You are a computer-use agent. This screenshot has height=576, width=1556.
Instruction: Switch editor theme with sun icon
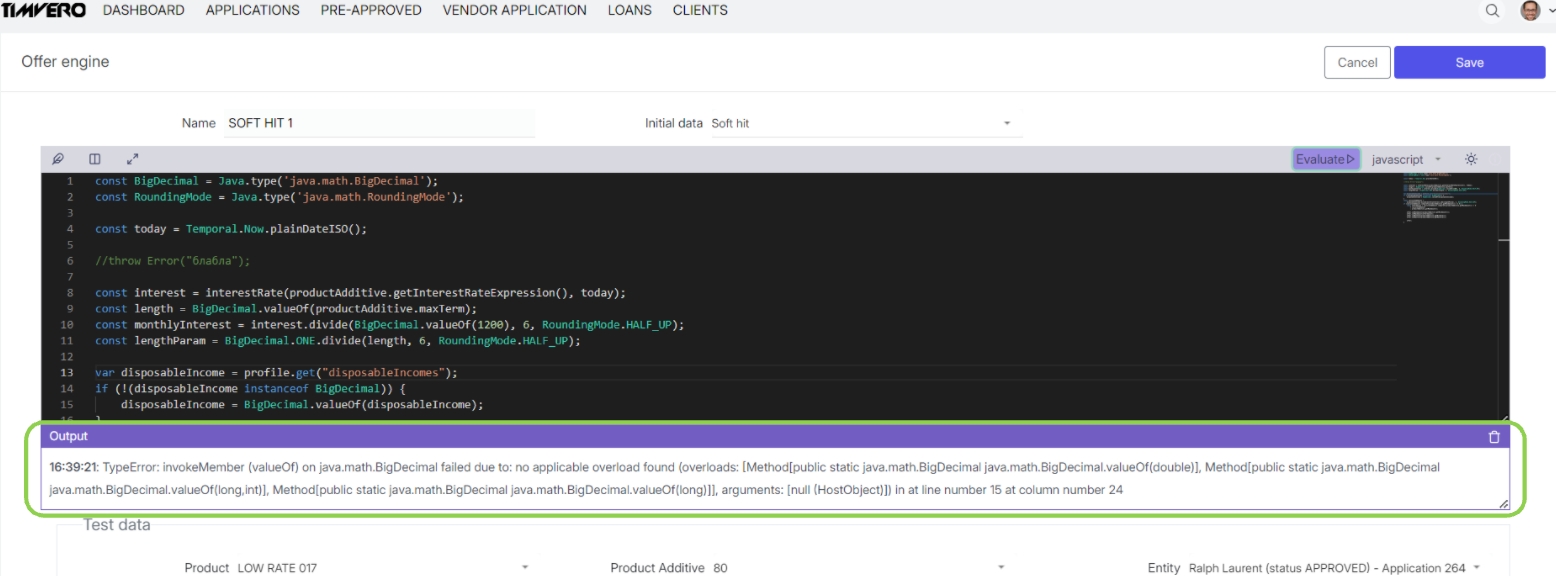pos(1471,159)
